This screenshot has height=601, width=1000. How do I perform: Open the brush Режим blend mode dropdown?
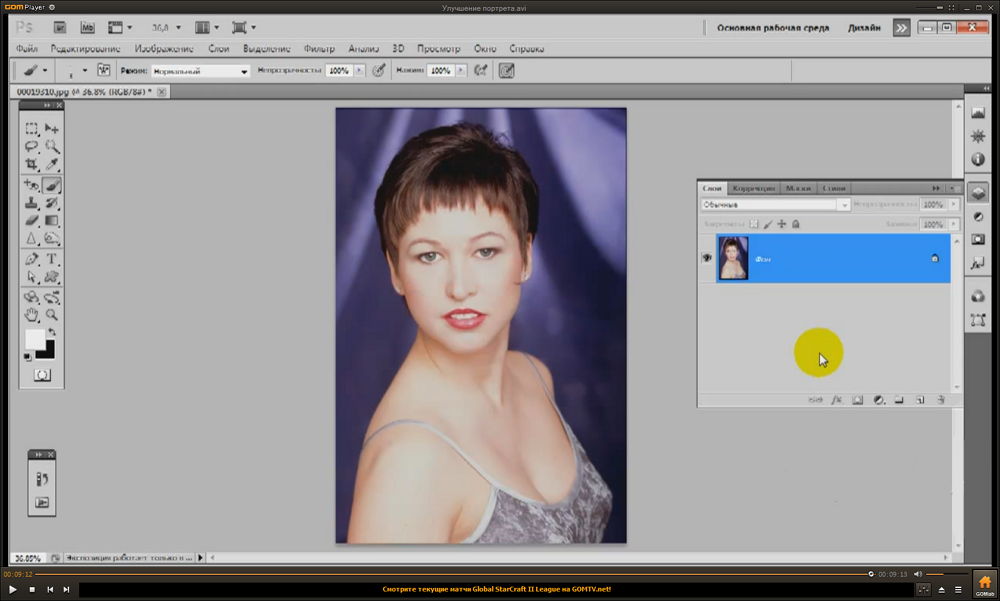pos(199,71)
